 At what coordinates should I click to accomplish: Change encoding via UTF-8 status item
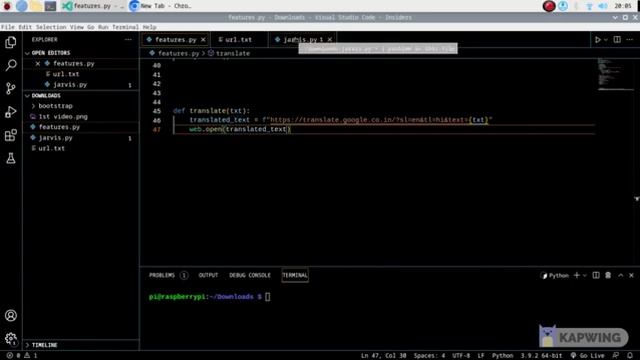tap(461, 356)
